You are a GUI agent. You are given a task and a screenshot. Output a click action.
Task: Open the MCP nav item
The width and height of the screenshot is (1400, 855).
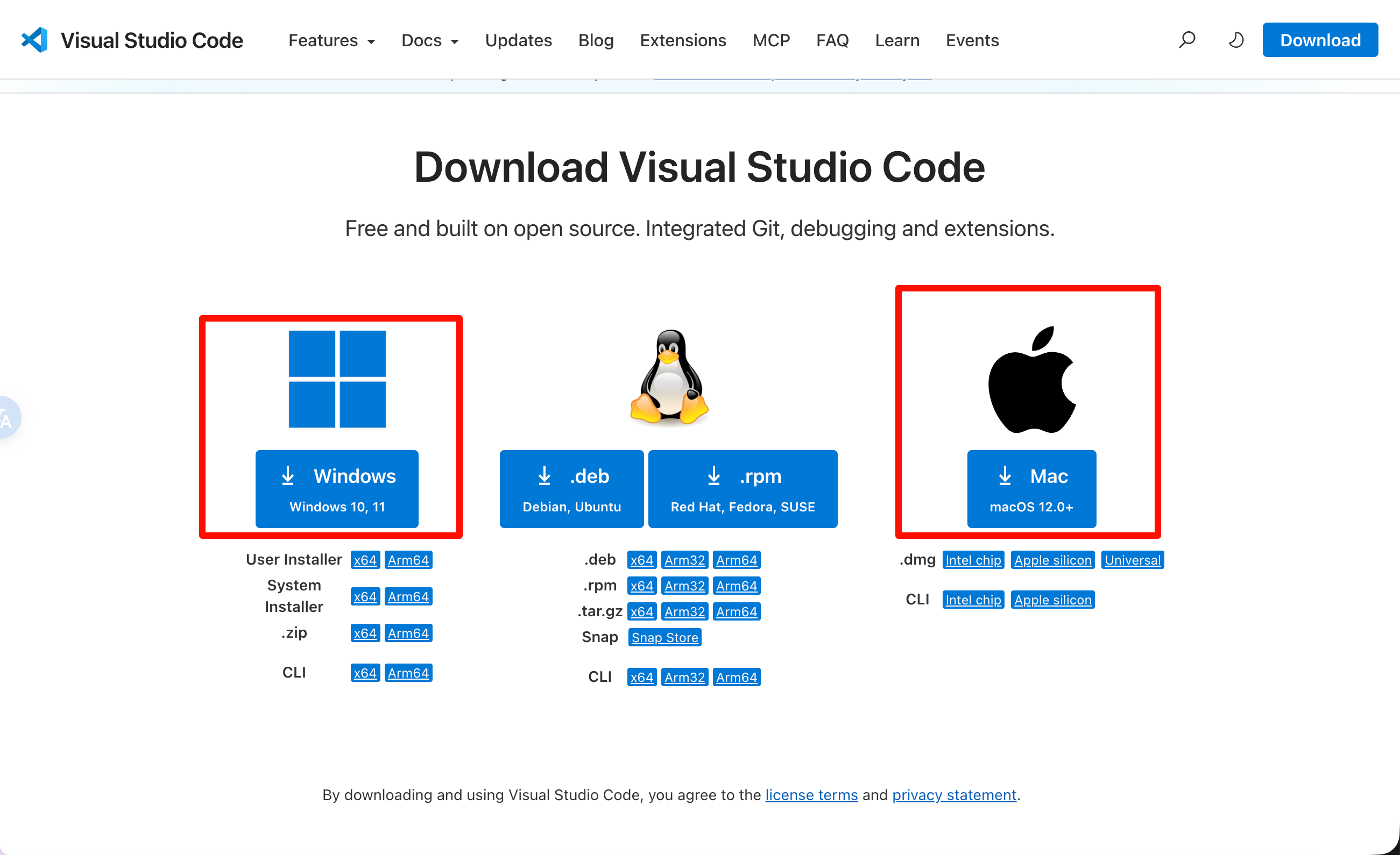click(x=771, y=40)
